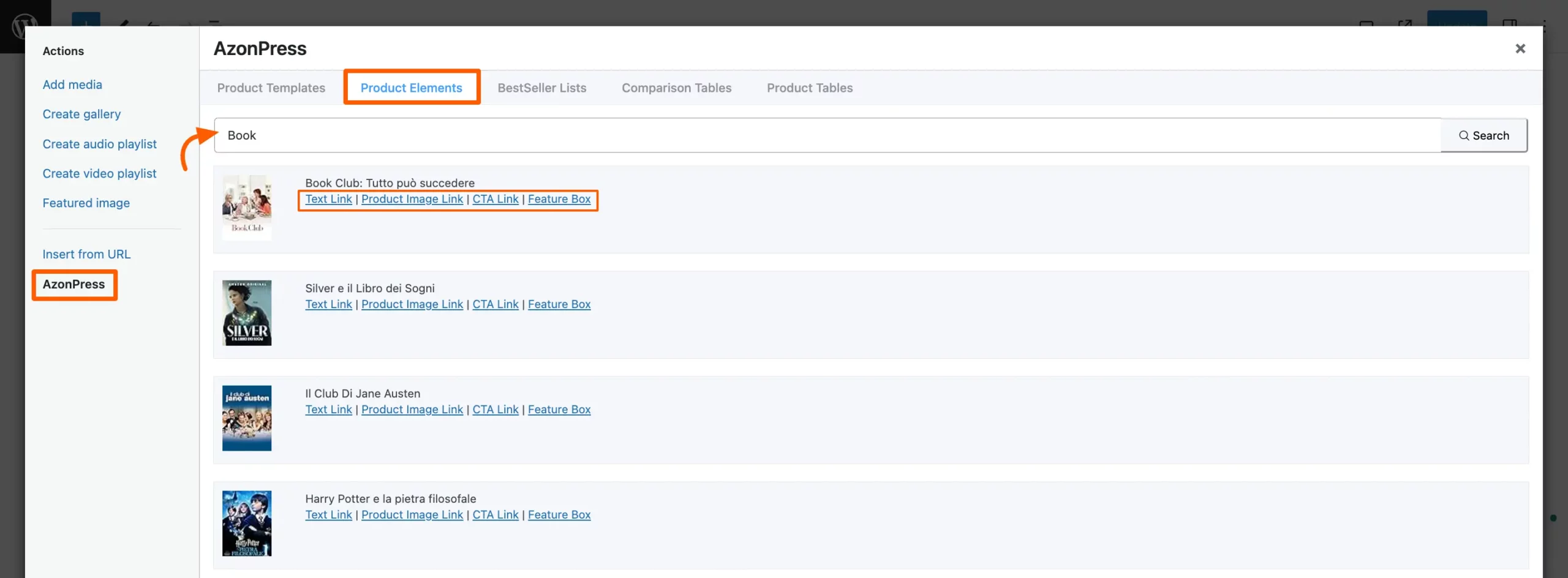This screenshot has height=578, width=1568.
Task: Select the Jane Austen club thumbnail
Action: (247, 418)
